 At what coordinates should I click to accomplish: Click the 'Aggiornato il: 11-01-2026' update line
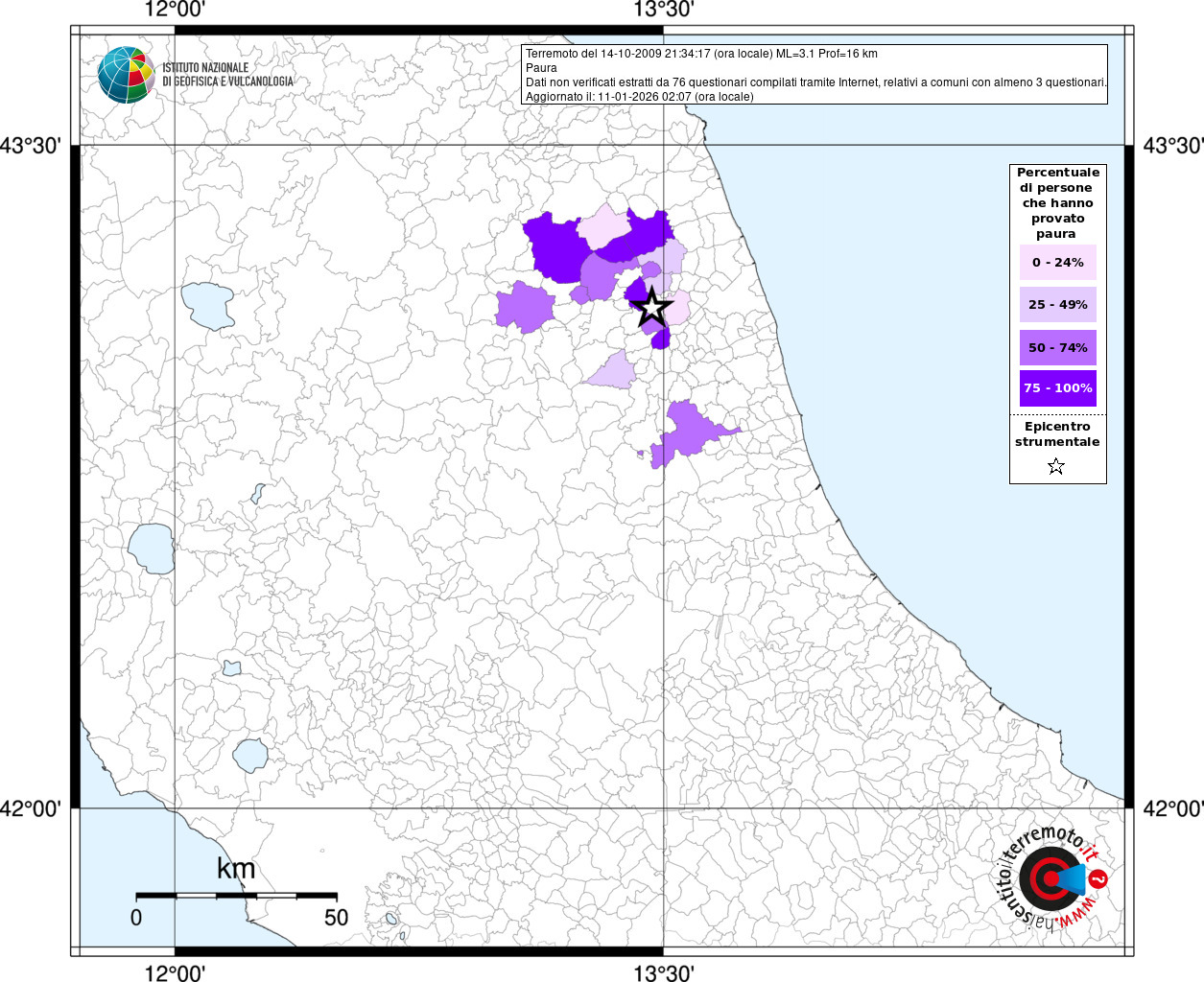(639, 97)
